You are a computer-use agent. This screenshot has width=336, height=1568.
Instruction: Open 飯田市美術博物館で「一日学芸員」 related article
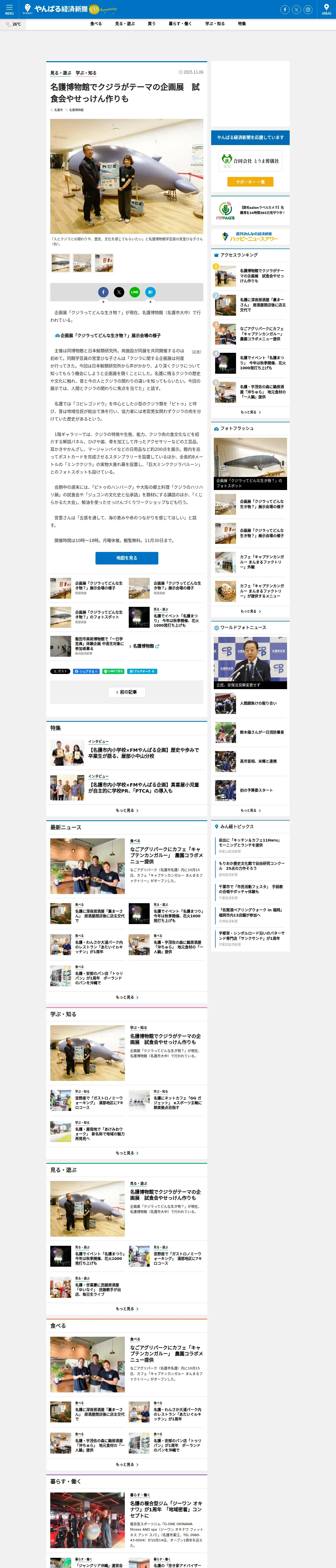(87, 647)
